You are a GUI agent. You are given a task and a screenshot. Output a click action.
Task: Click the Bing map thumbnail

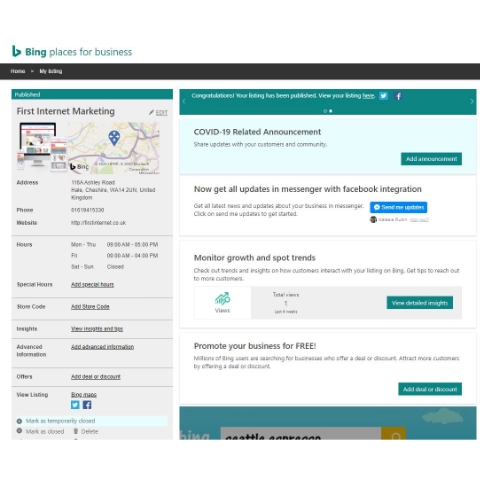coord(114,148)
